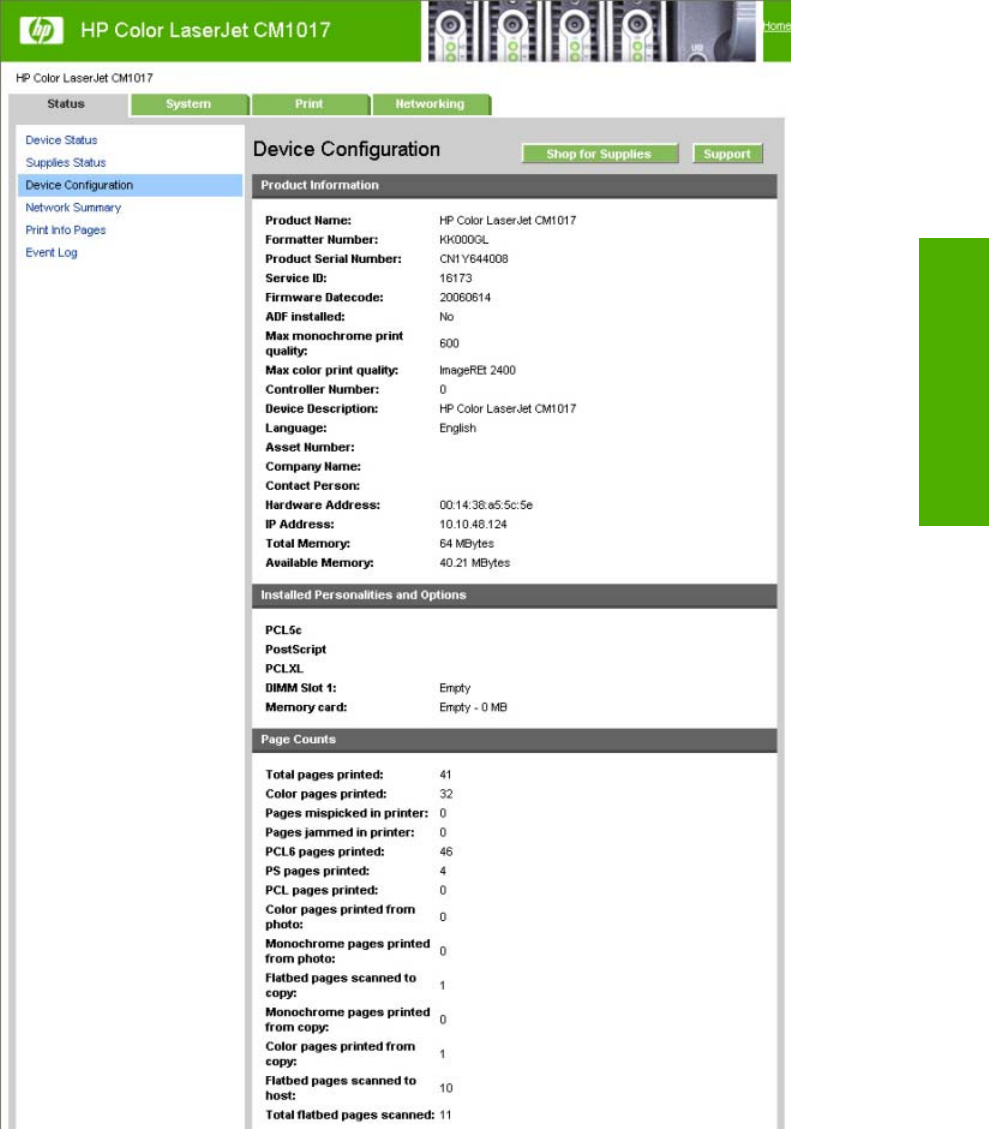Click the HP logo icon

(x=41, y=30)
